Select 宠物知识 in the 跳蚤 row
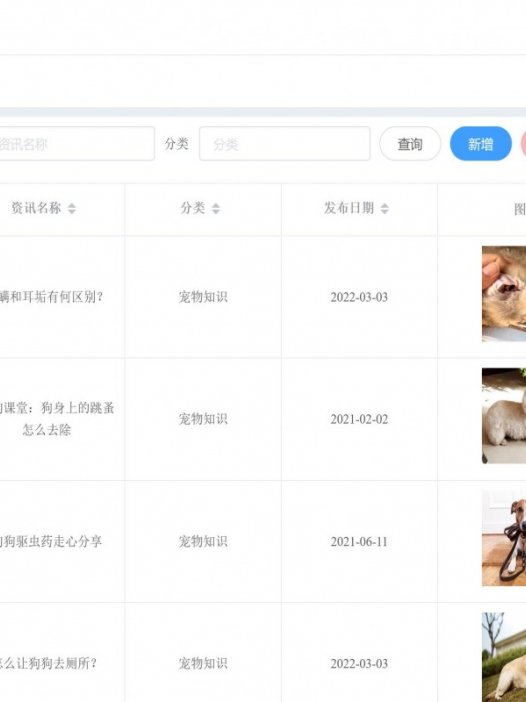 point(203,419)
